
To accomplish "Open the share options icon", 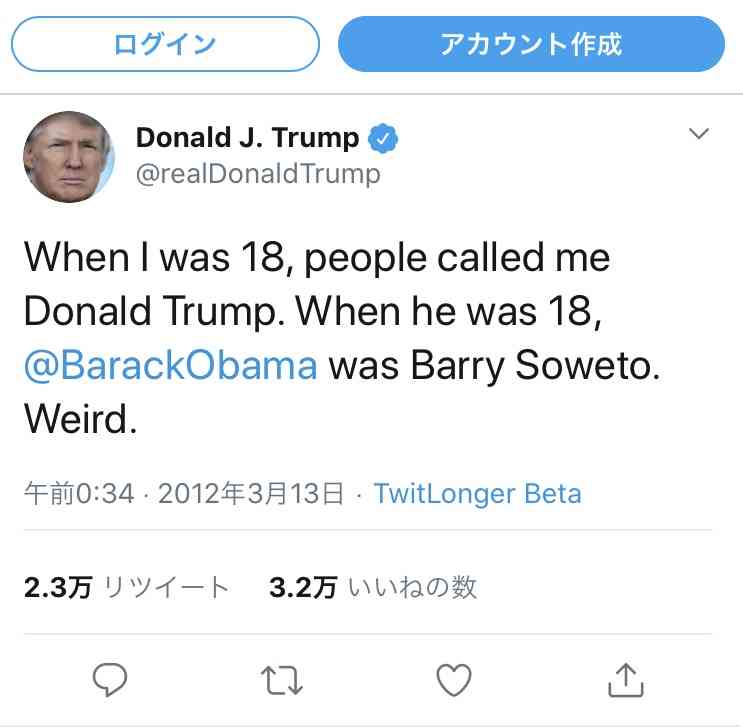I will 626,679.
